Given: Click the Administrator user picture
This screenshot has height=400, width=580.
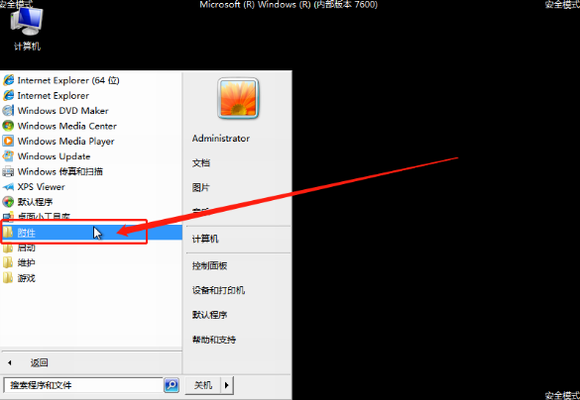Looking at the screenshot, I should click(238, 98).
